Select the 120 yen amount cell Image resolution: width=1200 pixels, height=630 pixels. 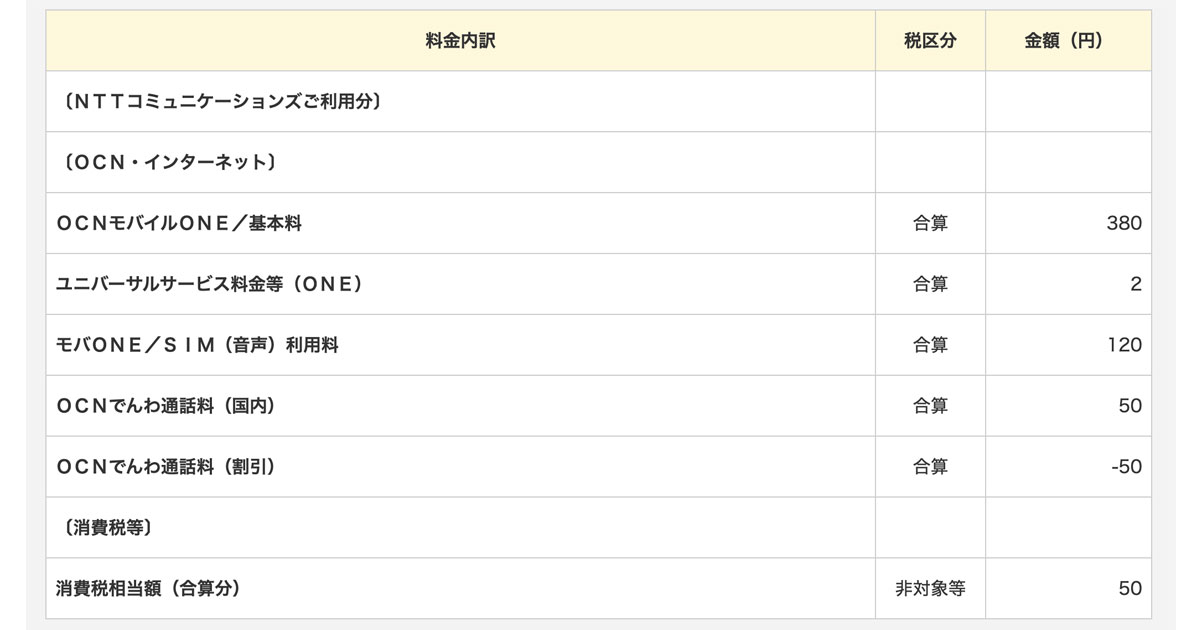1123,345
